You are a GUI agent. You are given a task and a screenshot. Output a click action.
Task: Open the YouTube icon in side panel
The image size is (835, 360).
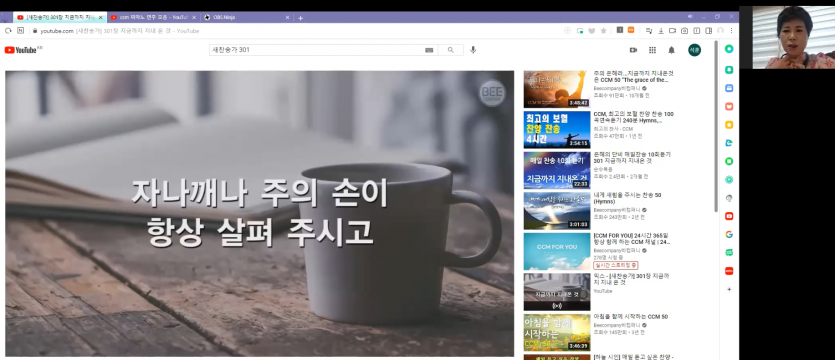729,216
